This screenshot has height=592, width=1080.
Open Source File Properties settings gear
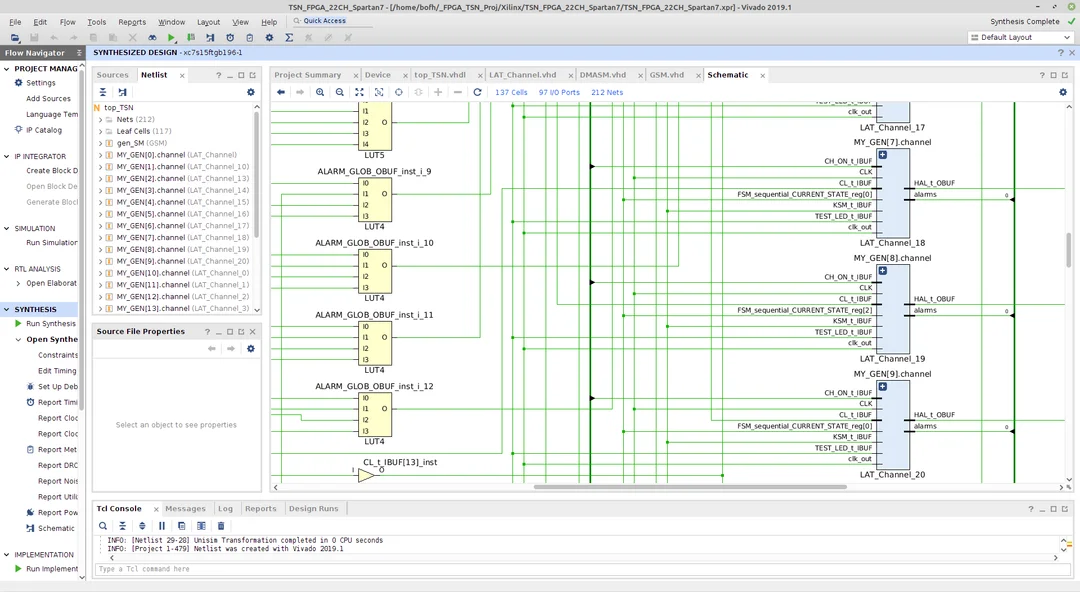[x=251, y=349]
